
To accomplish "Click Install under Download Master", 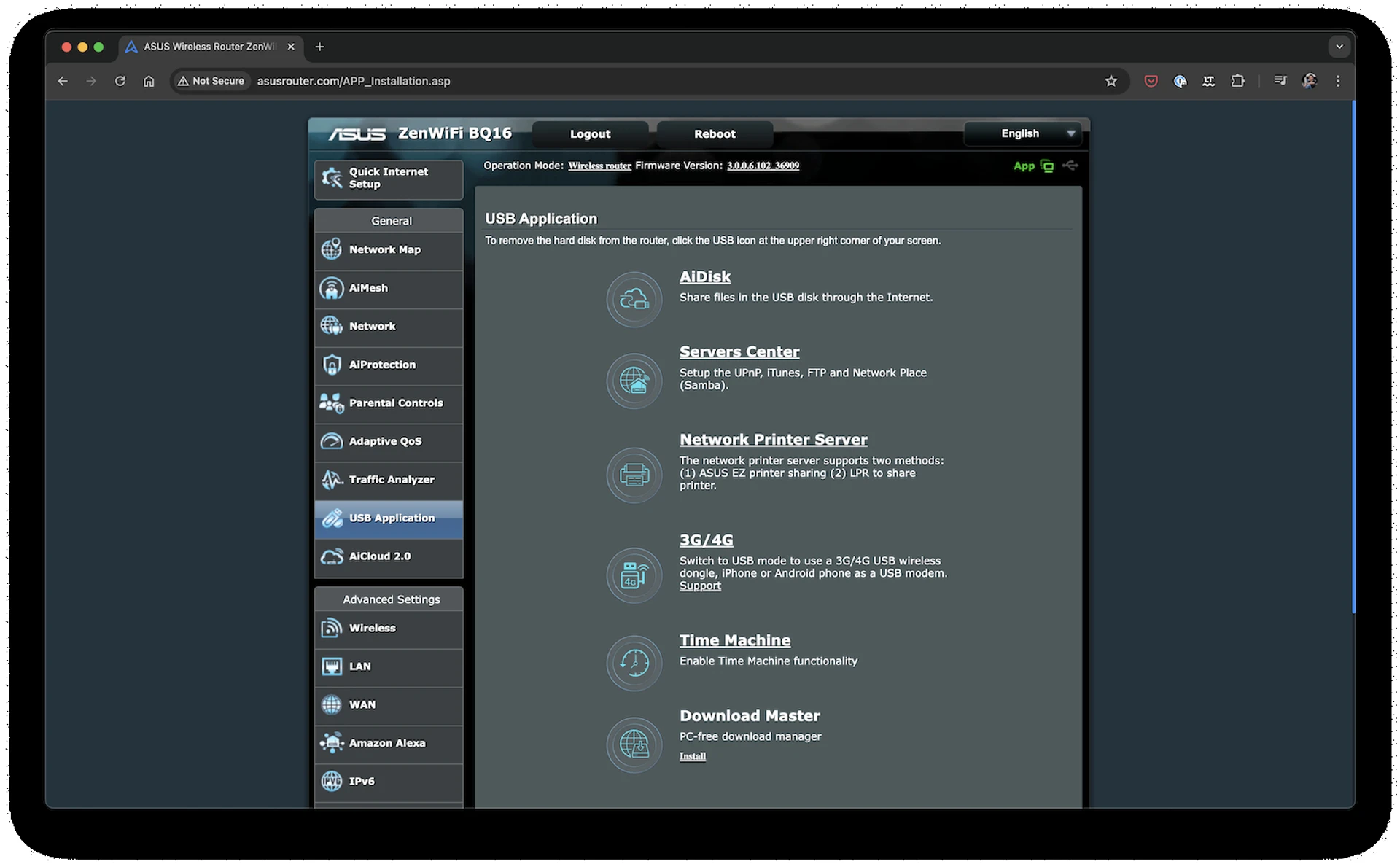I will [692, 757].
